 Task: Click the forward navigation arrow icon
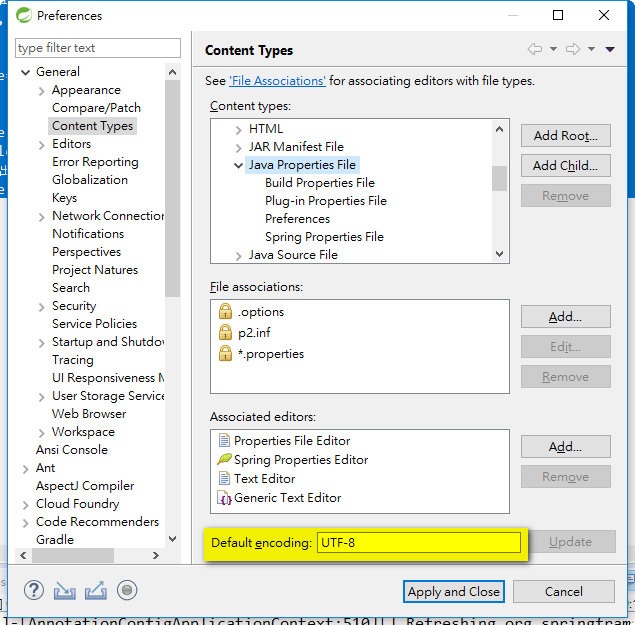pos(573,49)
